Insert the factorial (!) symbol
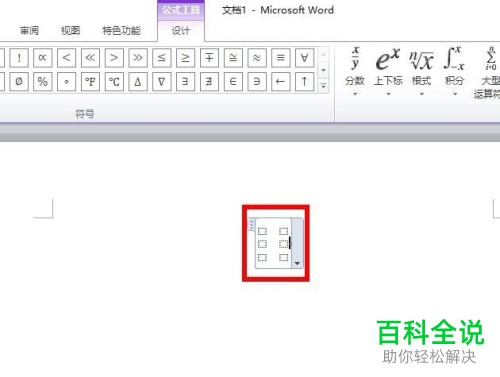 19,58
